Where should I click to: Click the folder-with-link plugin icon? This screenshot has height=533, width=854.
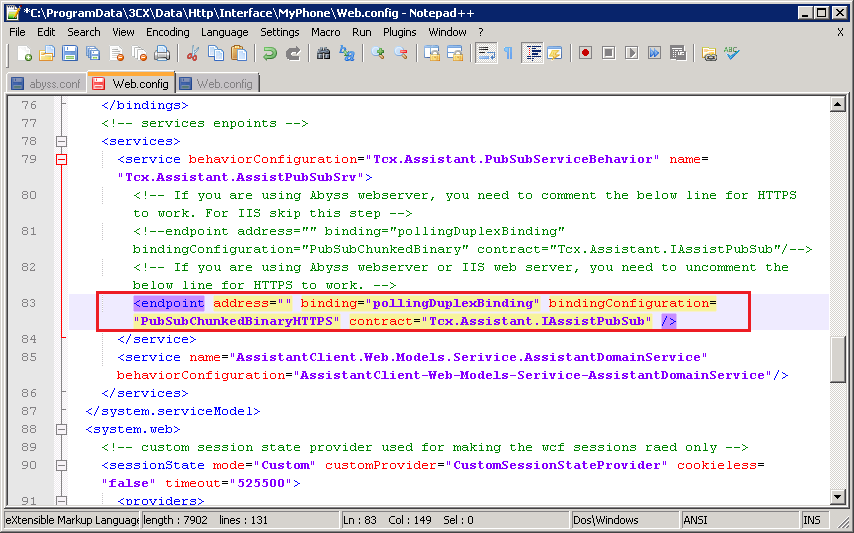point(709,53)
